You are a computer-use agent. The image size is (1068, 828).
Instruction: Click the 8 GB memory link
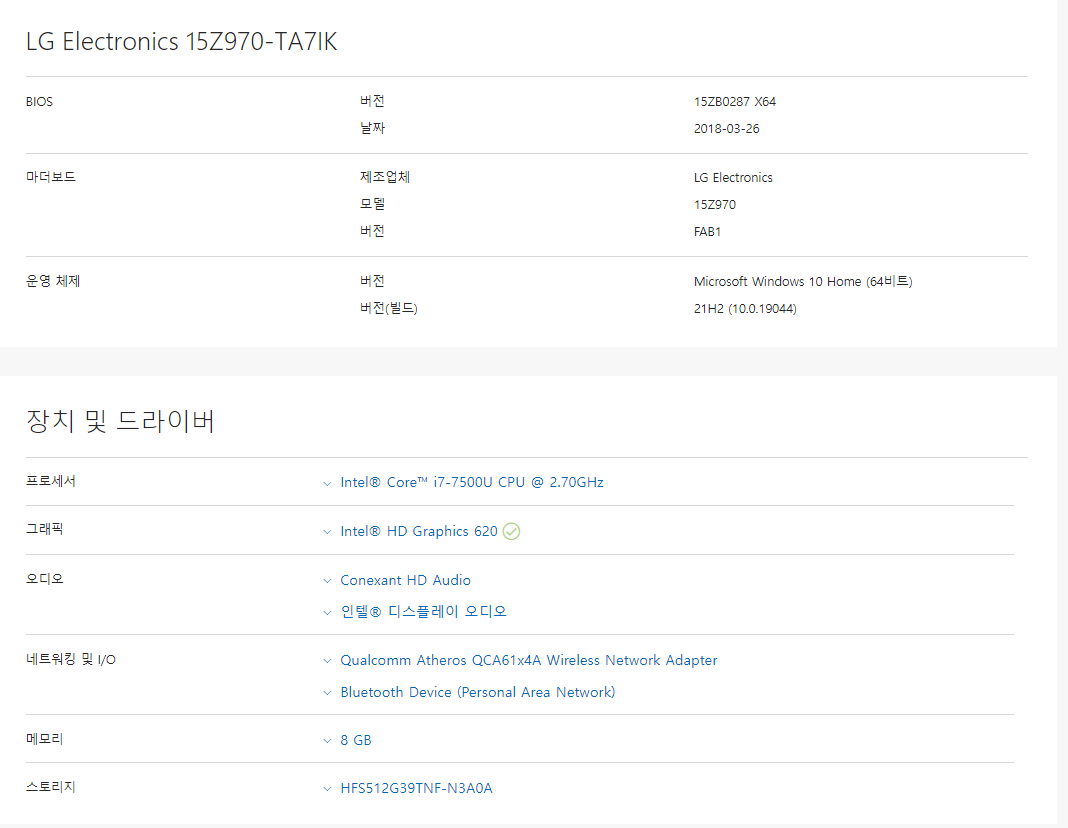click(x=356, y=740)
